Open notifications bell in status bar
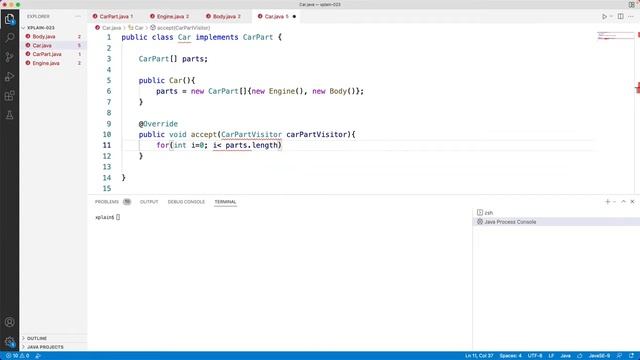This screenshot has width=640, height=360. [x=631, y=356]
